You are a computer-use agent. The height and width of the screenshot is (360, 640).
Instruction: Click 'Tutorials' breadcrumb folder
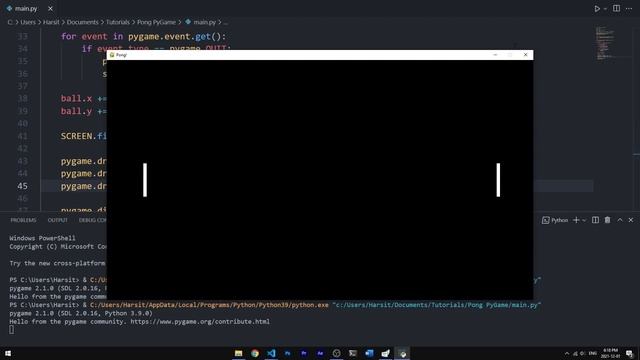118,22
